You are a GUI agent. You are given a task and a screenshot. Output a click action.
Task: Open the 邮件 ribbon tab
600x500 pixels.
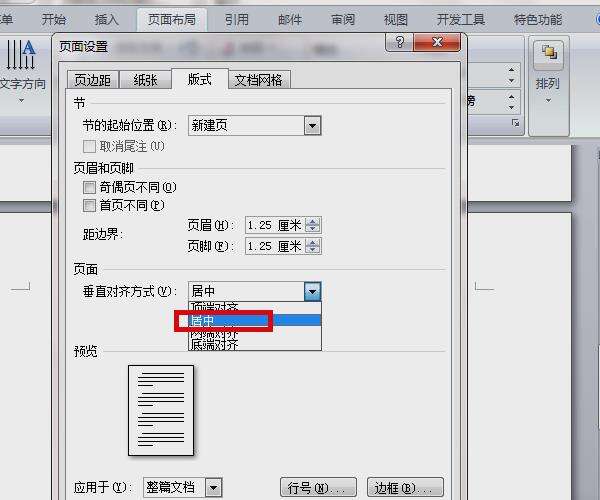click(290, 20)
